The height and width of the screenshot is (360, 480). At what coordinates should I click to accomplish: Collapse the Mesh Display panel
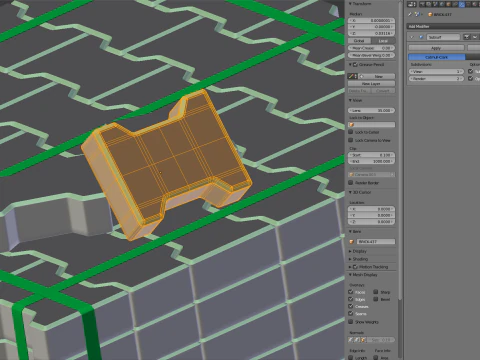tap(350, 274)
